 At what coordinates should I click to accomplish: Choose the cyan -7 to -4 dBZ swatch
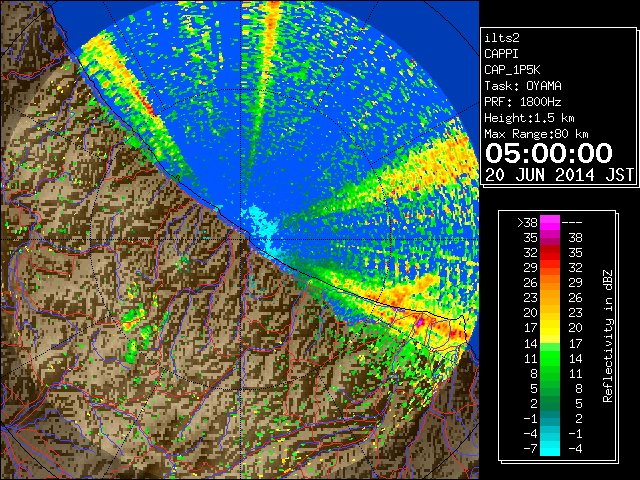(550, 448)
